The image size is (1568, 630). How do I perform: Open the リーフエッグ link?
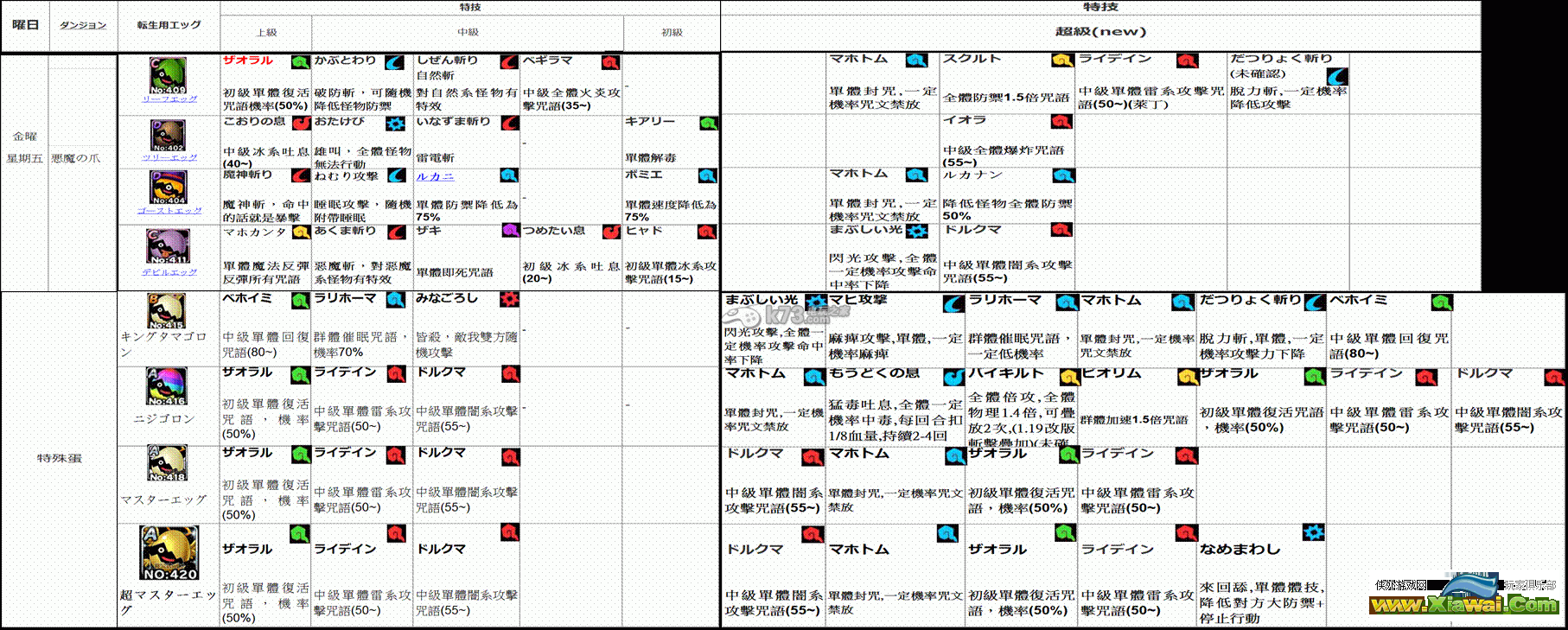(169, 99)
